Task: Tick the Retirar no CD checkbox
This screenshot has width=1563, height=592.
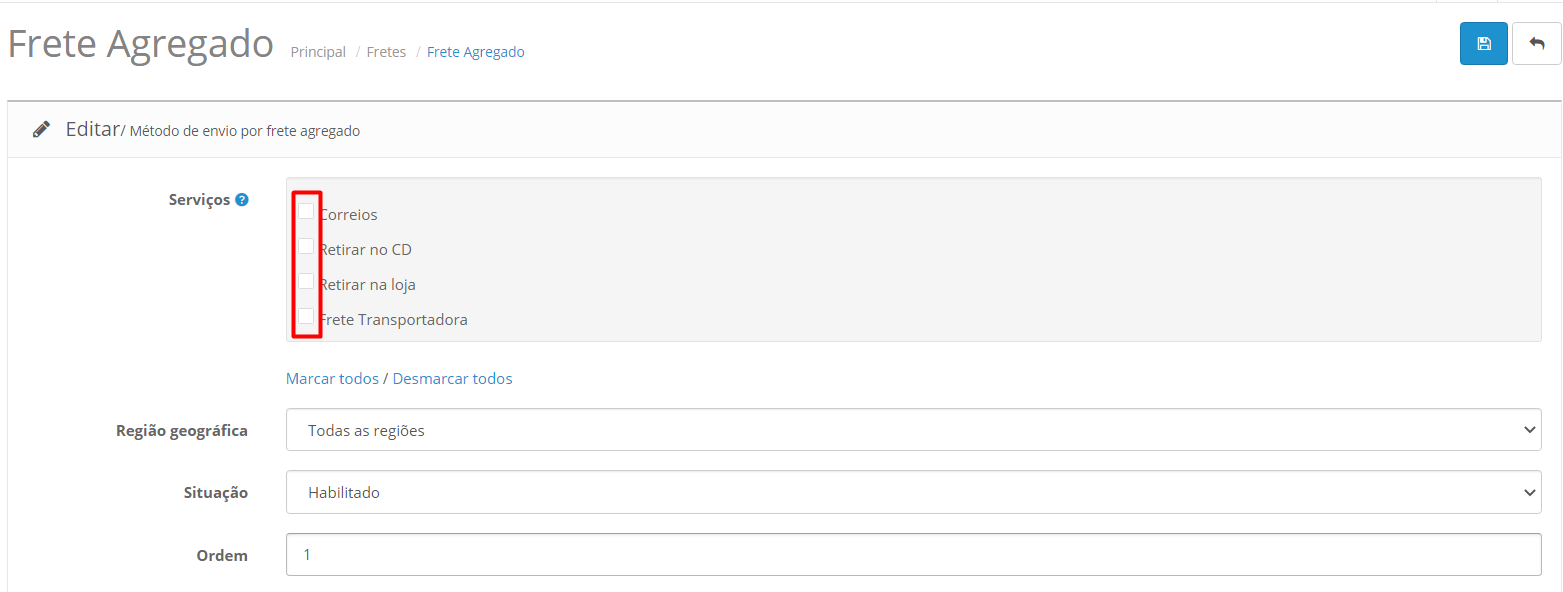Action: pos(306,246)
